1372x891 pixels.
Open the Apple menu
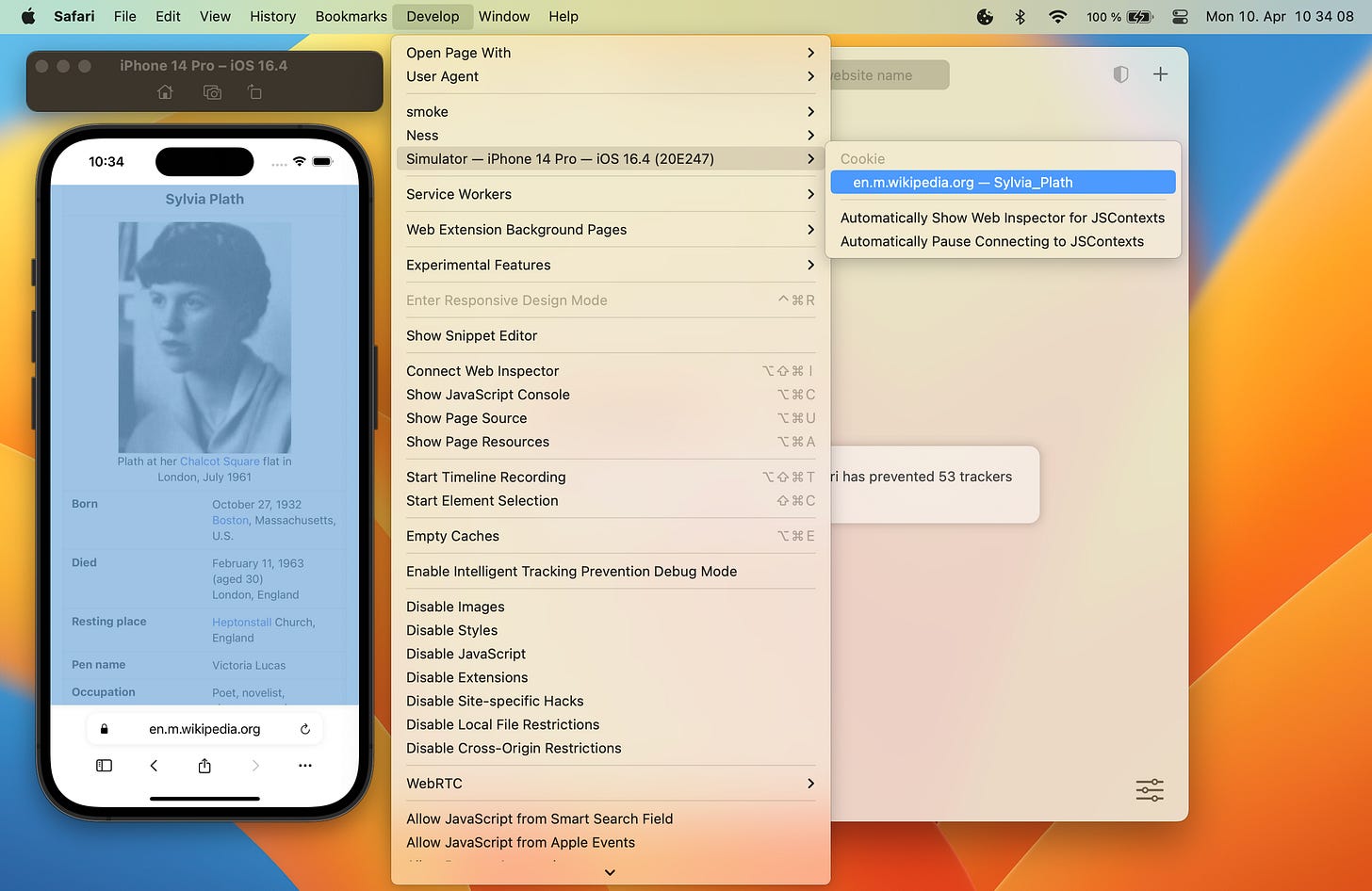pyautogui.click(x=27, y=16)
